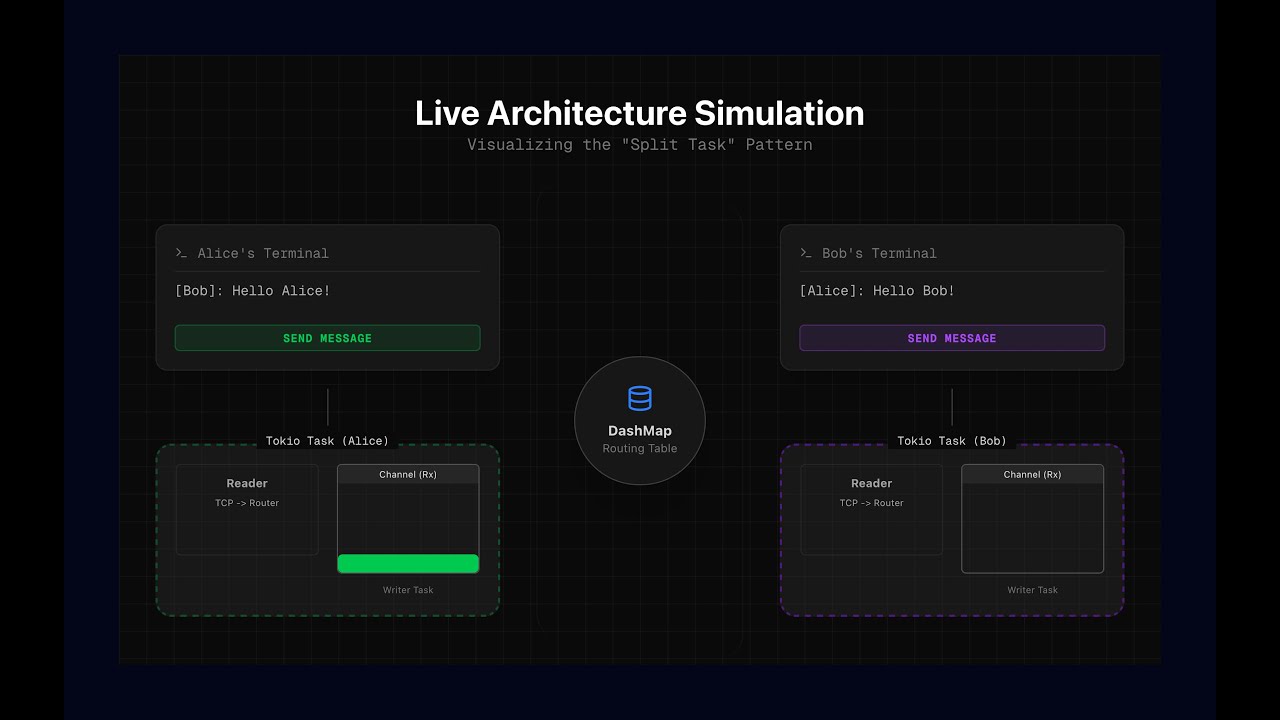Click the "Alice's Terminal" title text

263,254
